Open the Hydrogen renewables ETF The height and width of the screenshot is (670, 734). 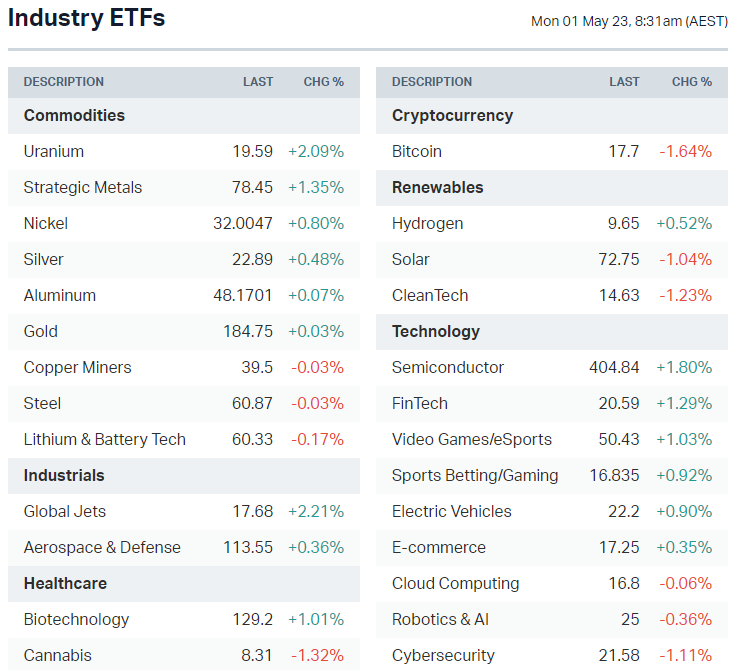tap(427, 223)
